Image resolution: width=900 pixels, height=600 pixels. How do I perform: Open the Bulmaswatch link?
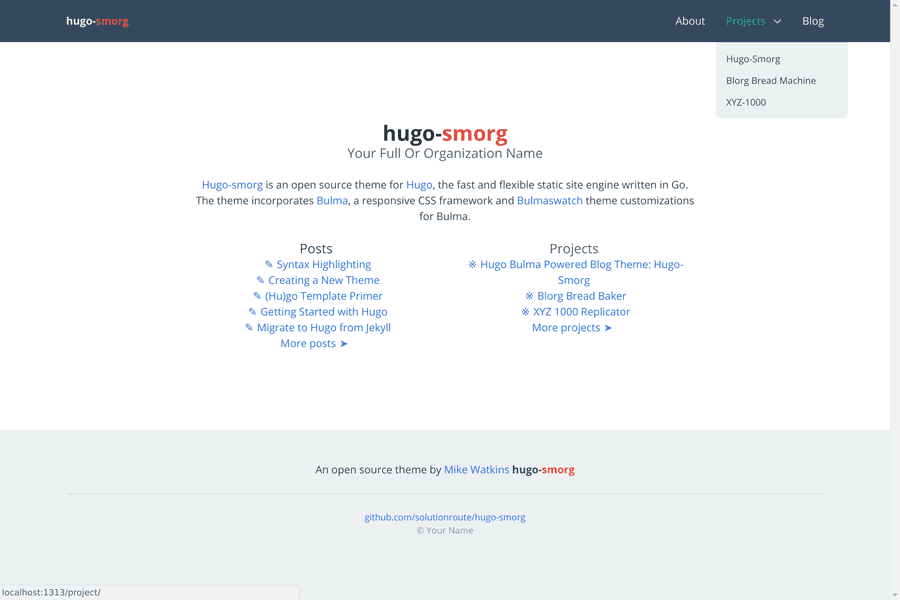pos(549,200)
